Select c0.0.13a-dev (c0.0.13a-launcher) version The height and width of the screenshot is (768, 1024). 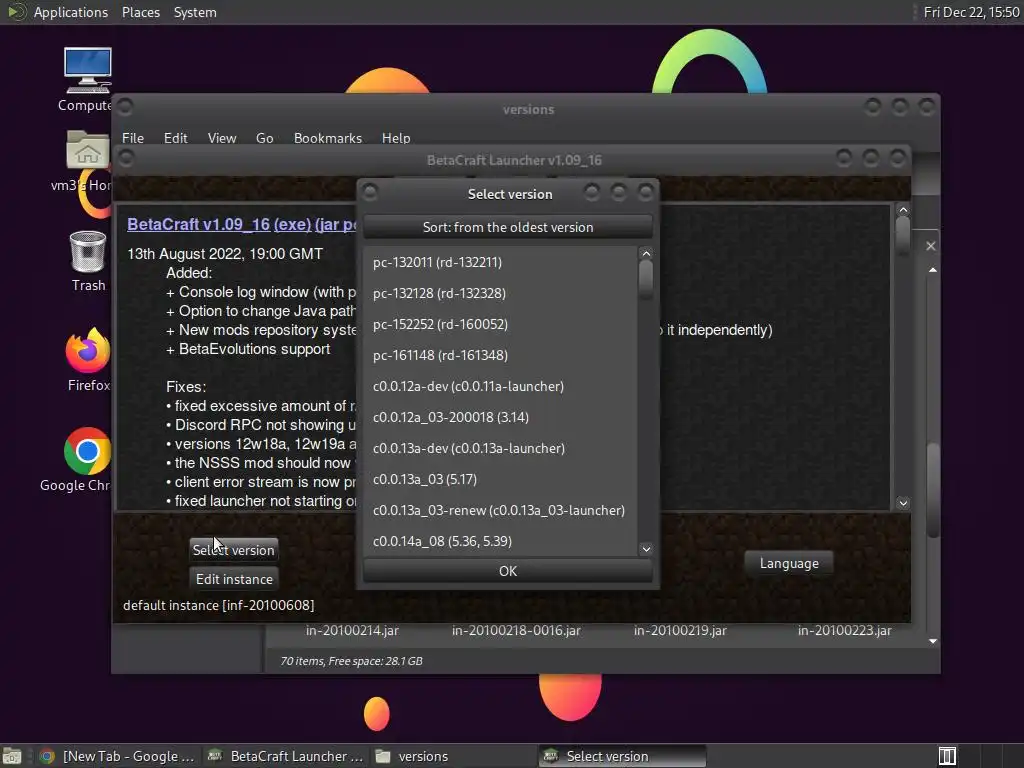pos(500,448)
